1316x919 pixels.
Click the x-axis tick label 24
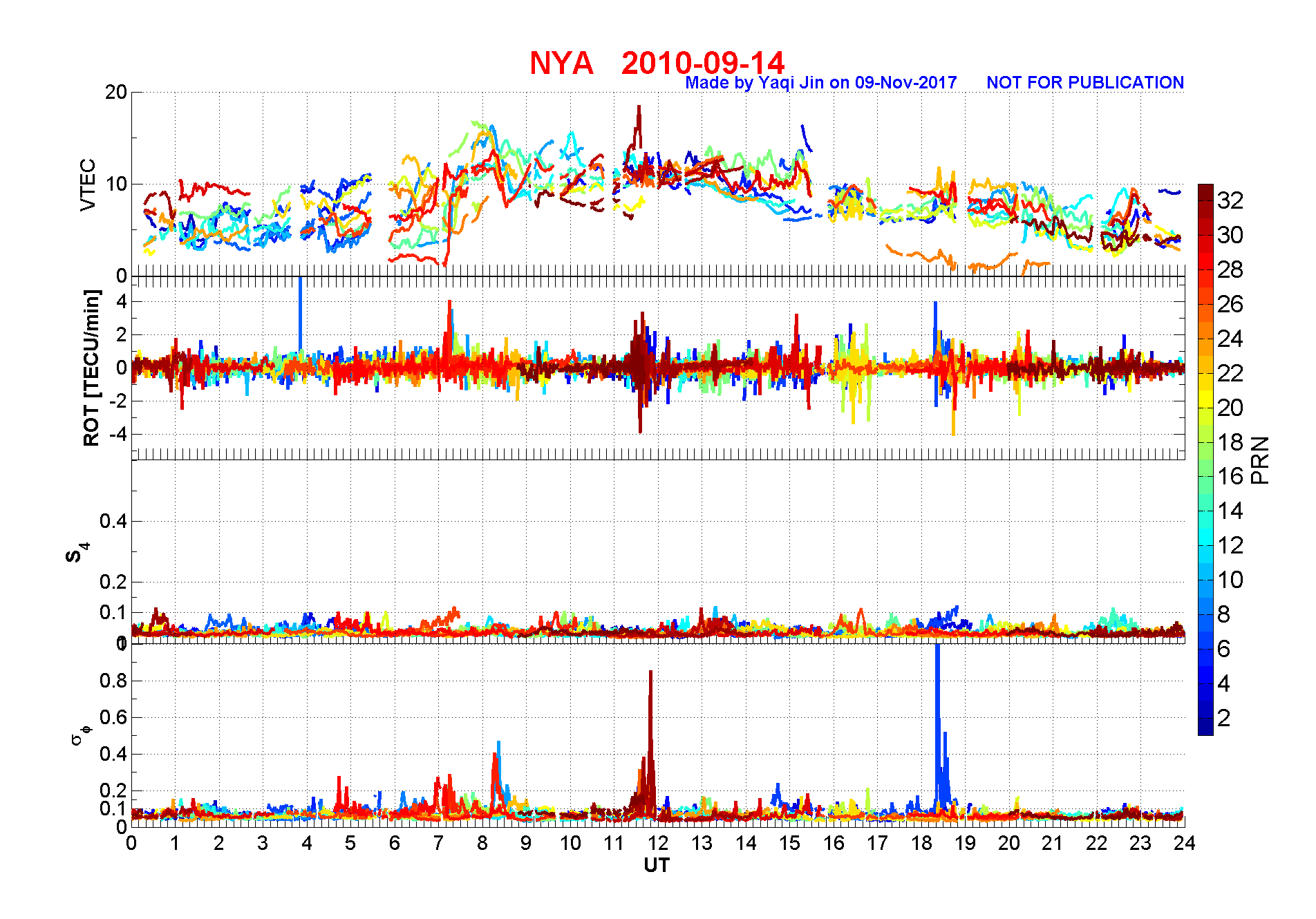(1185, 843)
